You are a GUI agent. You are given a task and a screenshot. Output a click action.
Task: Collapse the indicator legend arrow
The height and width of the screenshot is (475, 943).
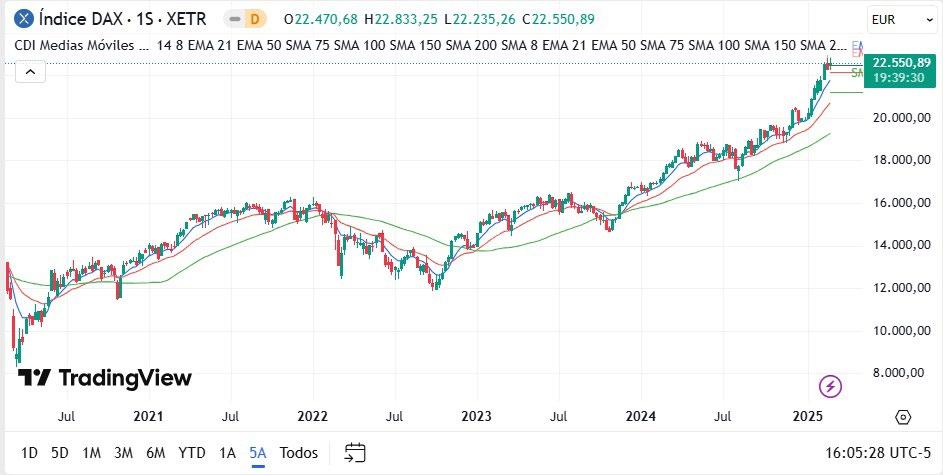(30, 73)
